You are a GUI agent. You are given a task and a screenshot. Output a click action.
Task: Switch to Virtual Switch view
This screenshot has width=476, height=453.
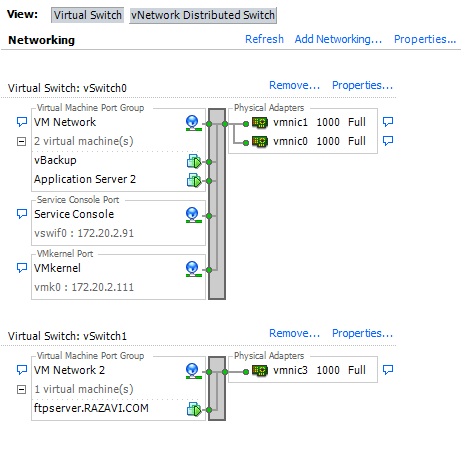87,15
